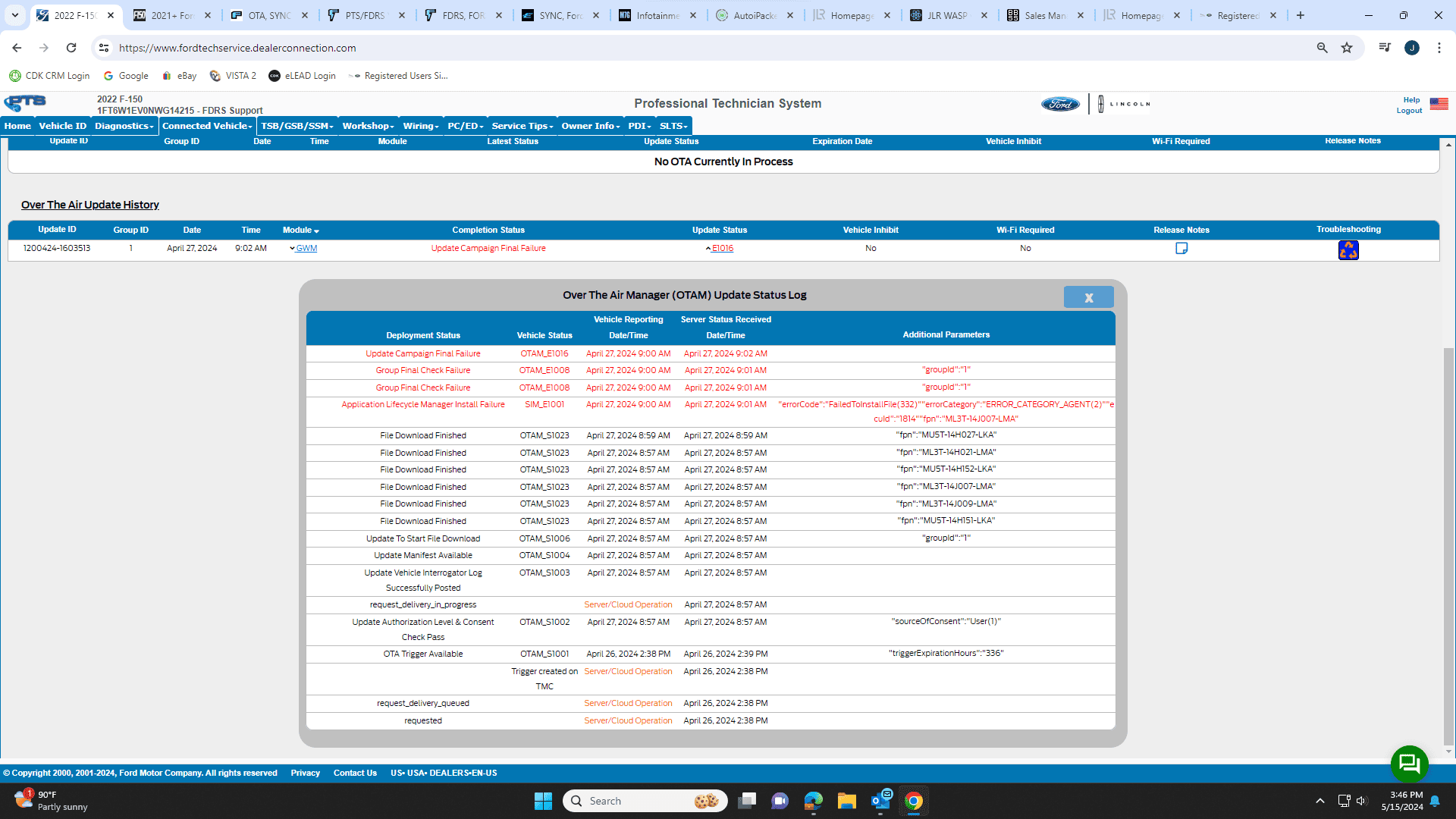Open the Diagnostics dropdown menu
The width and height of the screenshot is (1456, 819).
click(124, 126)
